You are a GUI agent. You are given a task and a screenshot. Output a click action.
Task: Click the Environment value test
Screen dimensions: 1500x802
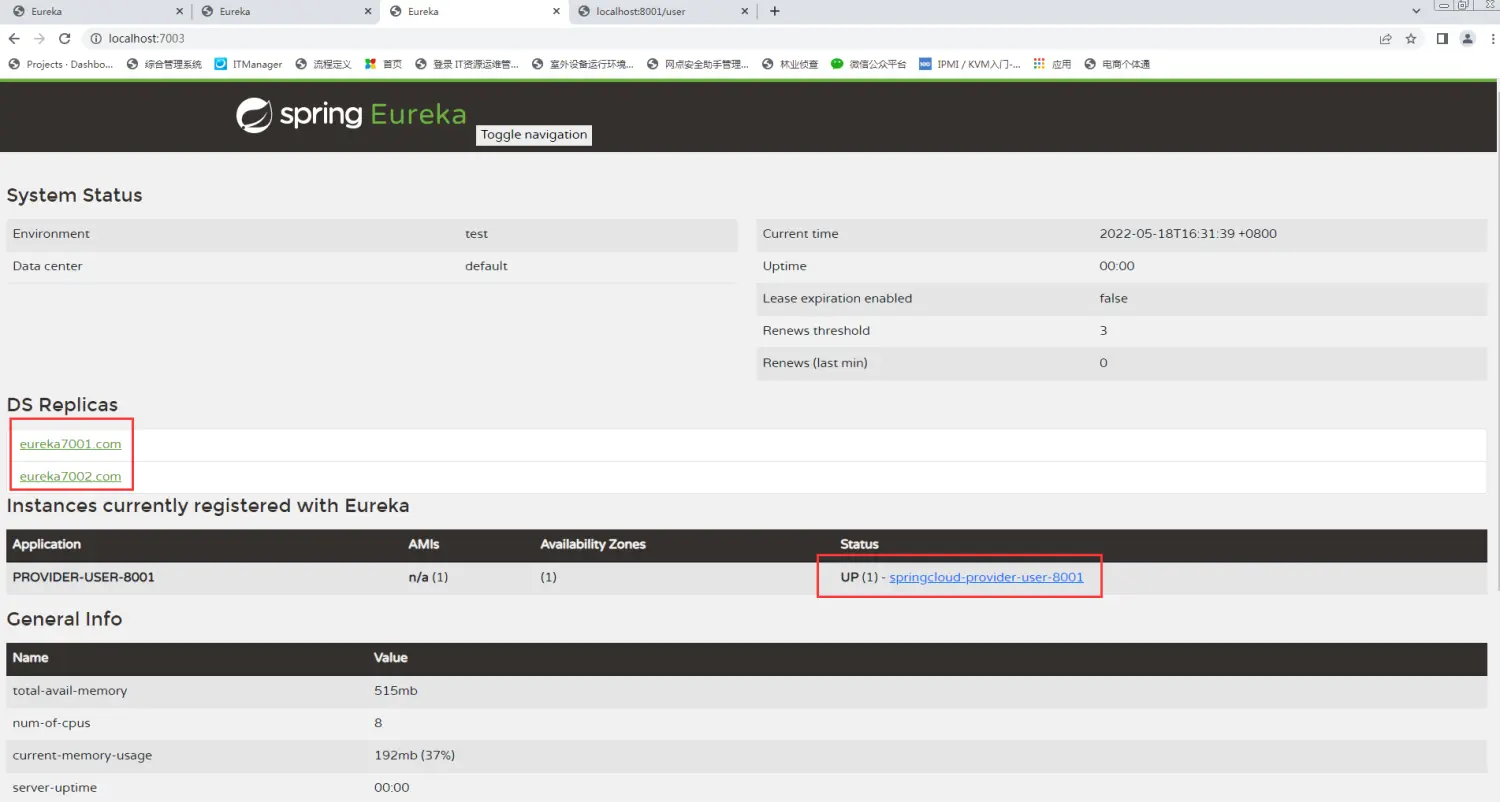[476, 234]
